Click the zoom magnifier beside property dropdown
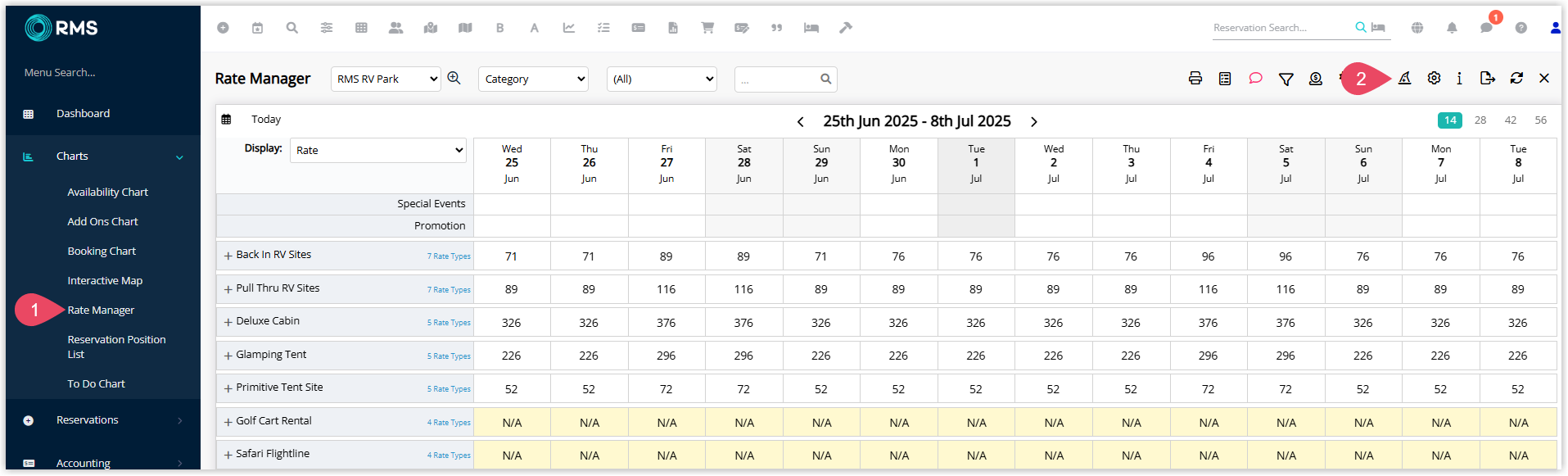Screen dimensions: 1568x476 click(454, 79)
